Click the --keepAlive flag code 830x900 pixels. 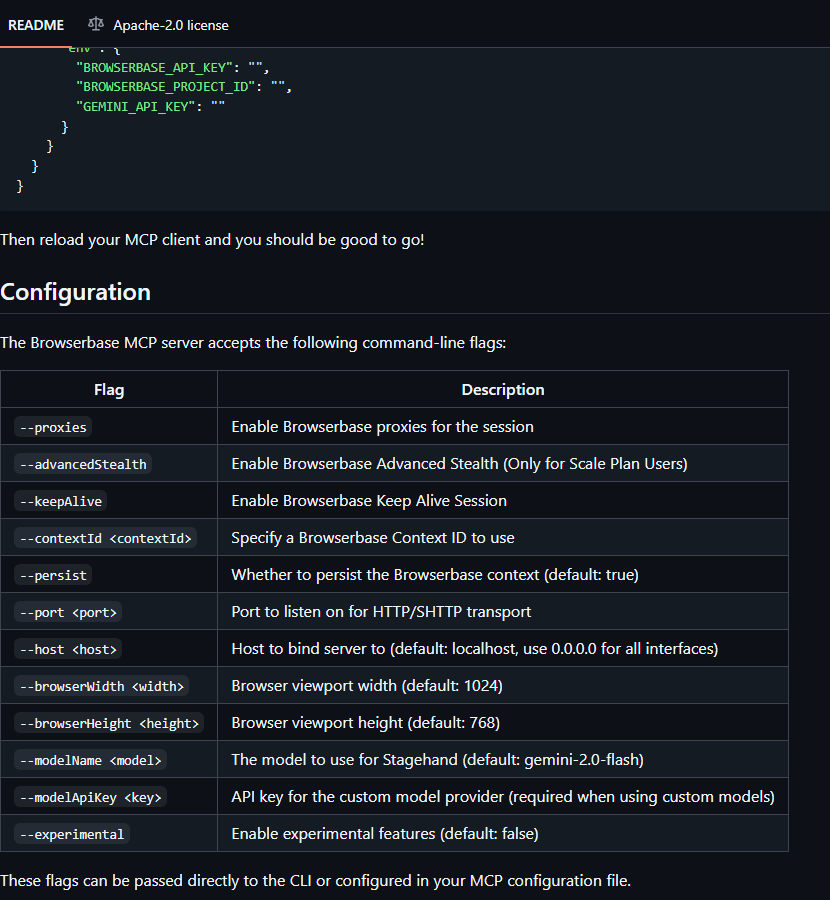(x=60, y=501)
